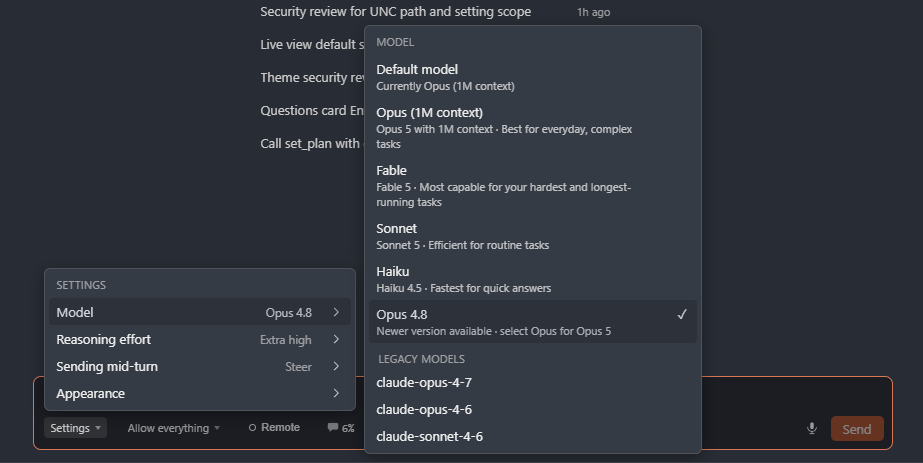Click the Remote circle status indicator

click(x=274, y=428)
